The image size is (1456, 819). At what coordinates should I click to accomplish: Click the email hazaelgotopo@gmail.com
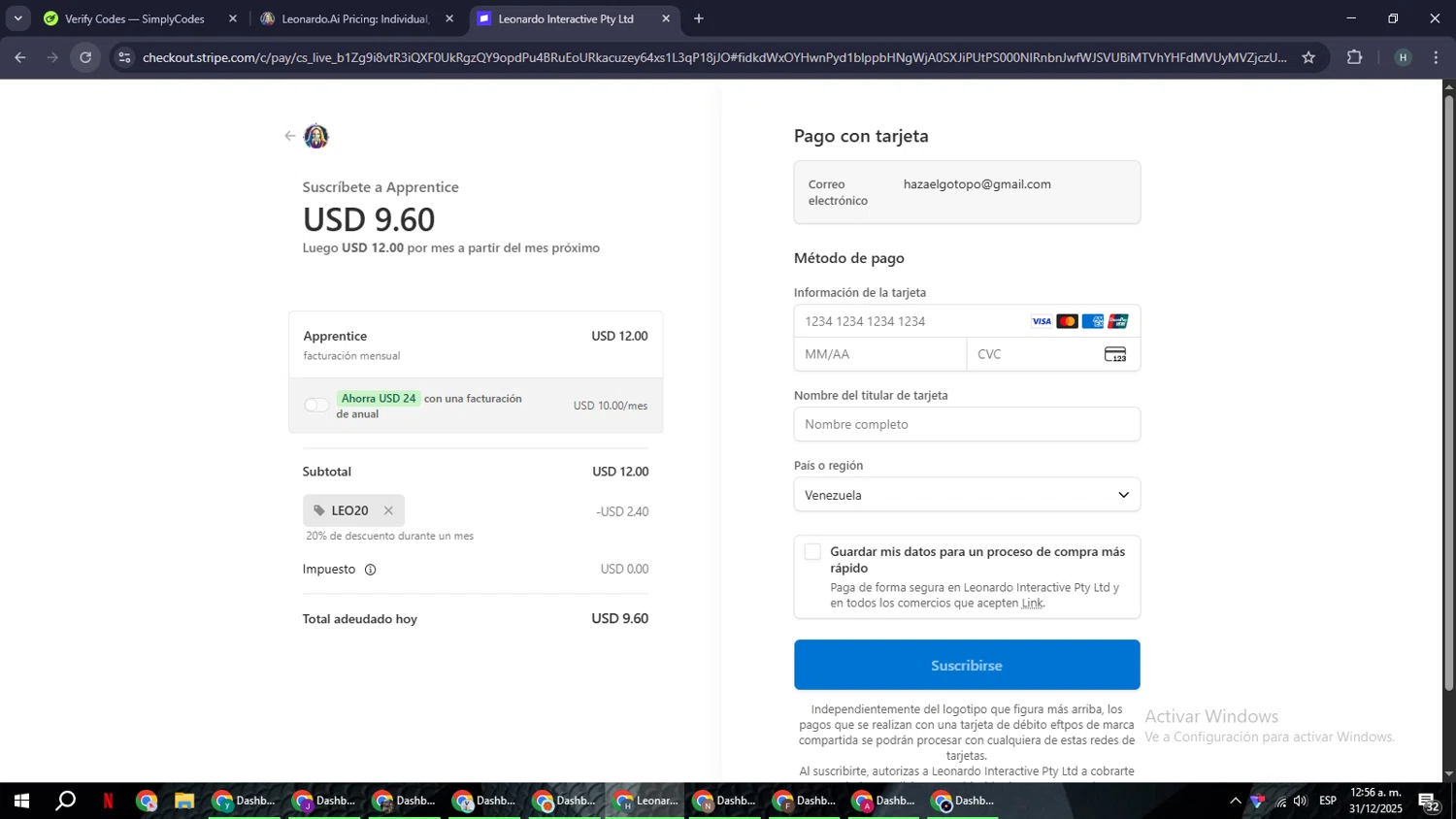click(x=977, y=184)
